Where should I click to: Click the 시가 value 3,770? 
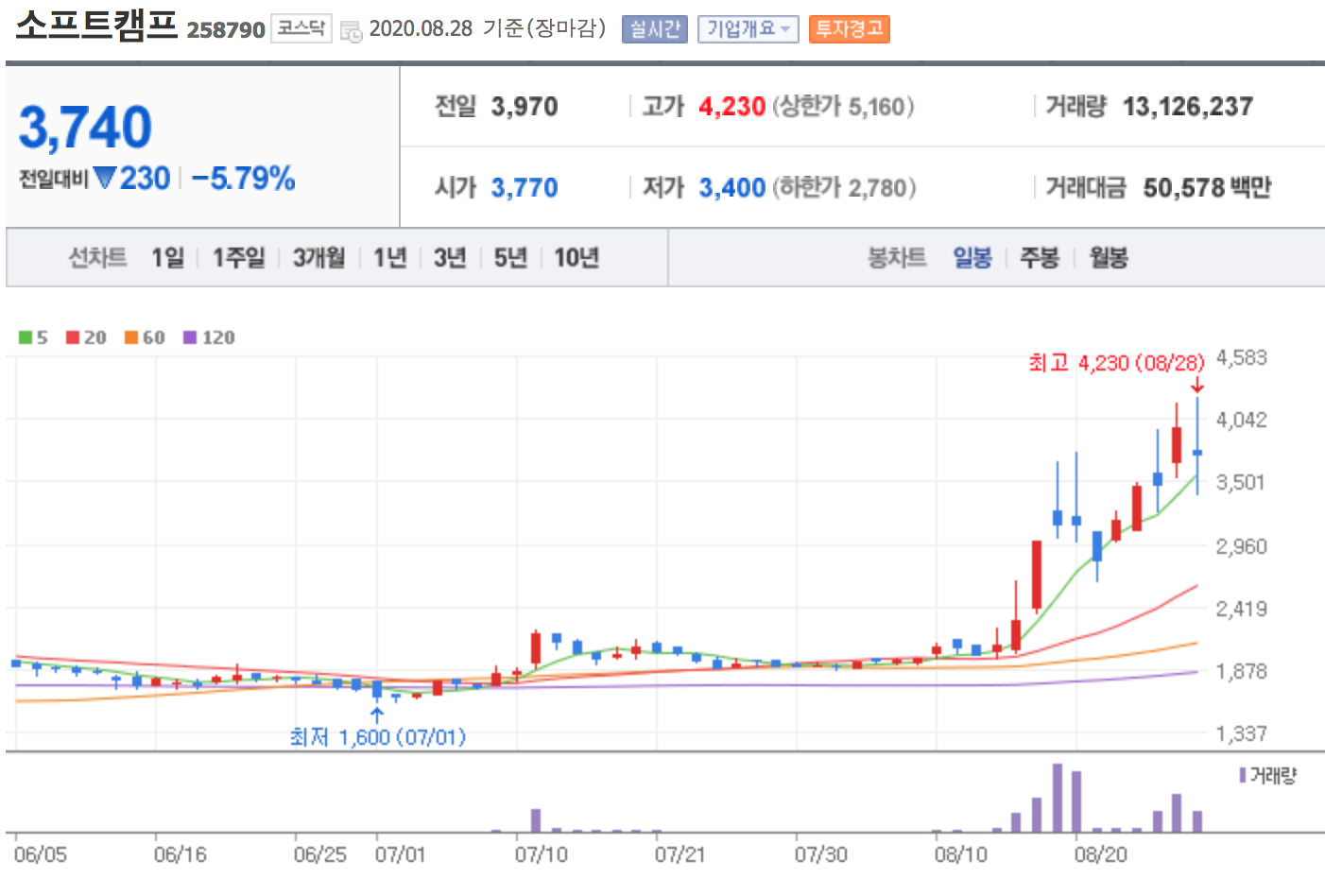[x=525, y=188]
